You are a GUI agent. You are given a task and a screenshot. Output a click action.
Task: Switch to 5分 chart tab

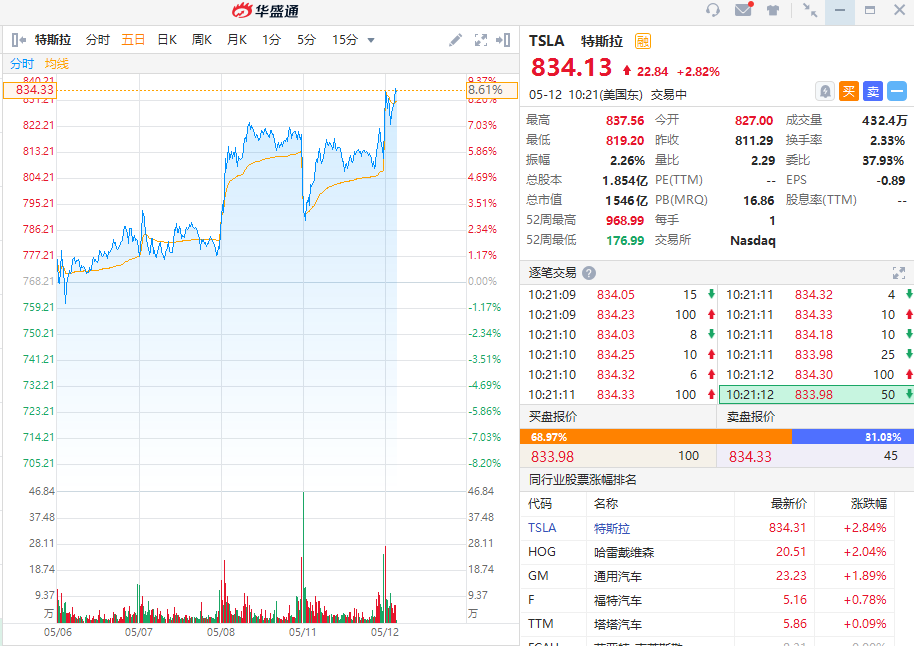[x=306, y=40]
